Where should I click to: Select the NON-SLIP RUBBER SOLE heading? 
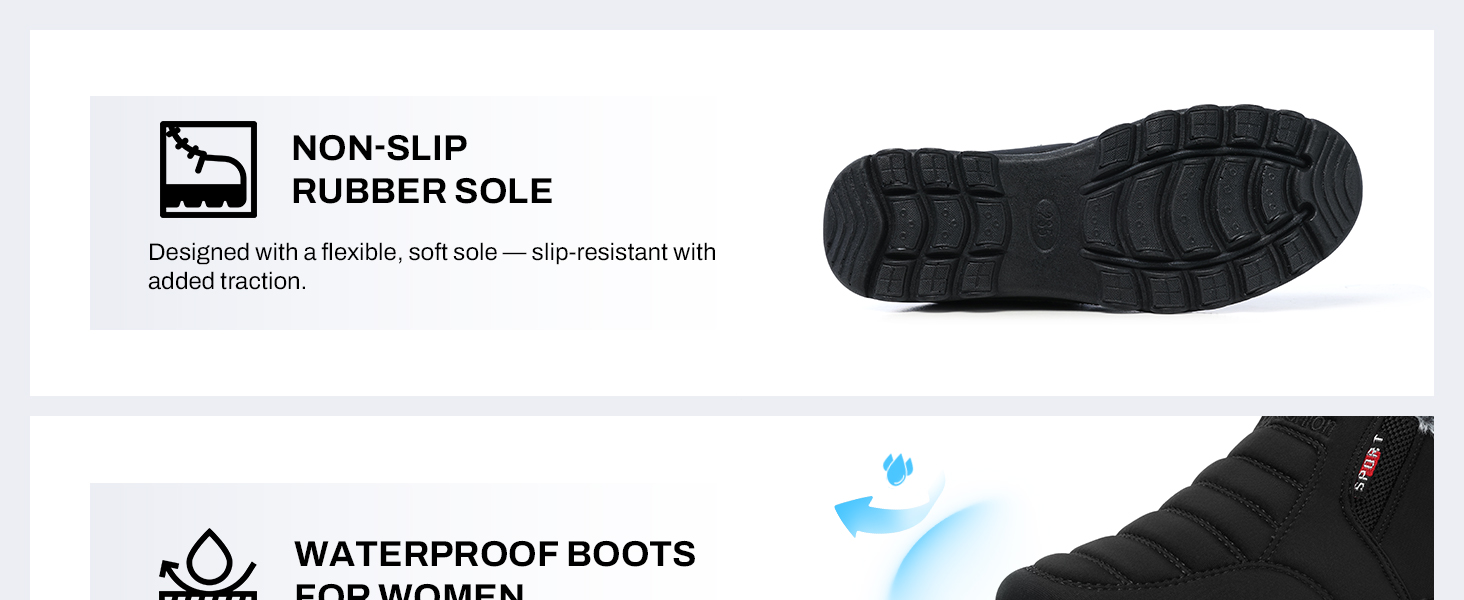point(422,169)
